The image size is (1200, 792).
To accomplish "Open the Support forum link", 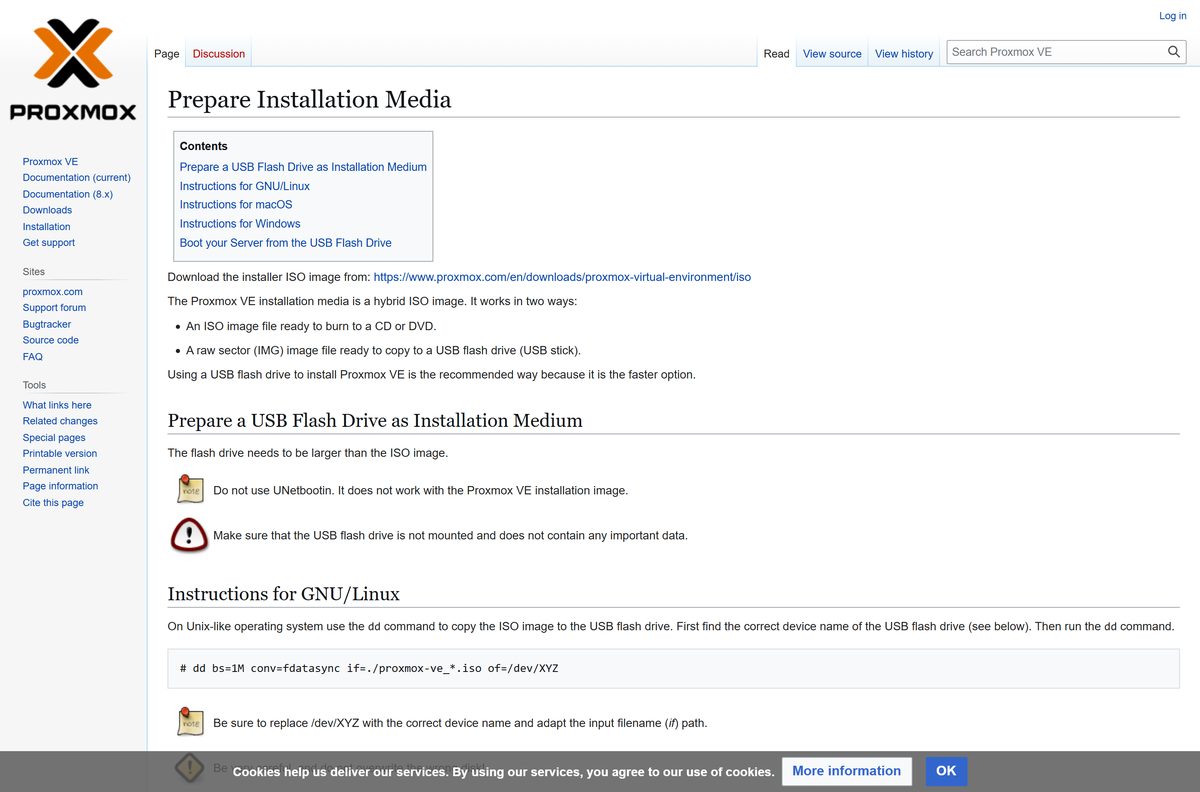I will (x=54, y=308).
